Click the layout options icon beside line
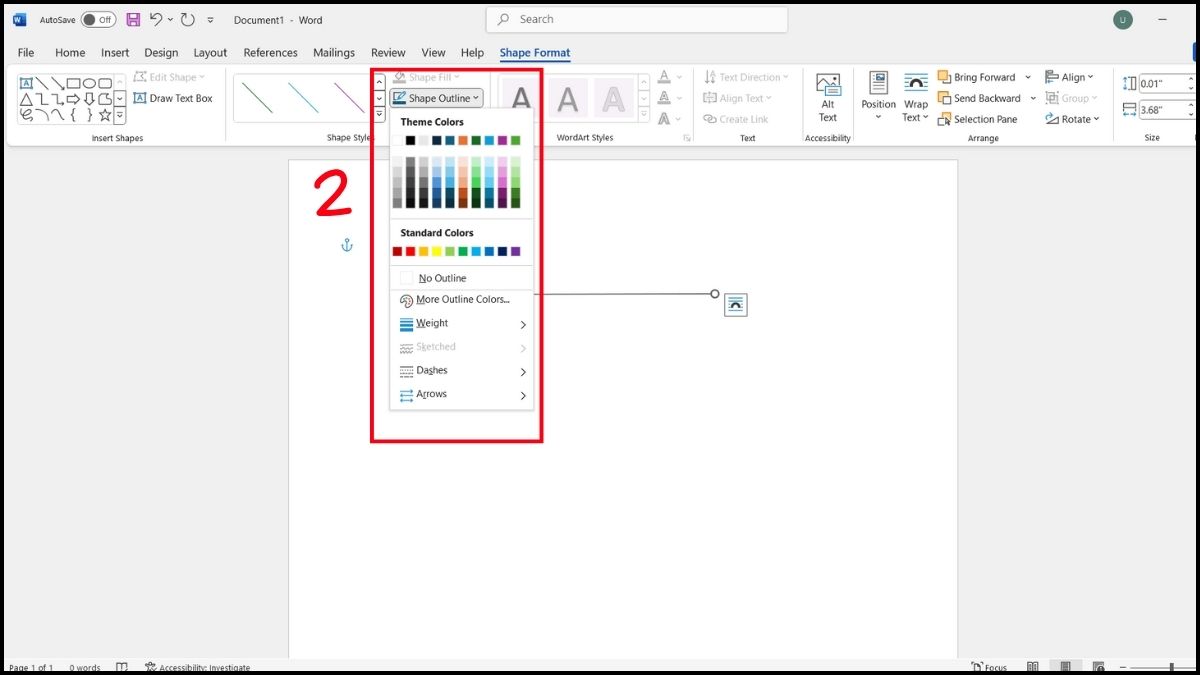 pyautogui.click(x=736, y=305)
